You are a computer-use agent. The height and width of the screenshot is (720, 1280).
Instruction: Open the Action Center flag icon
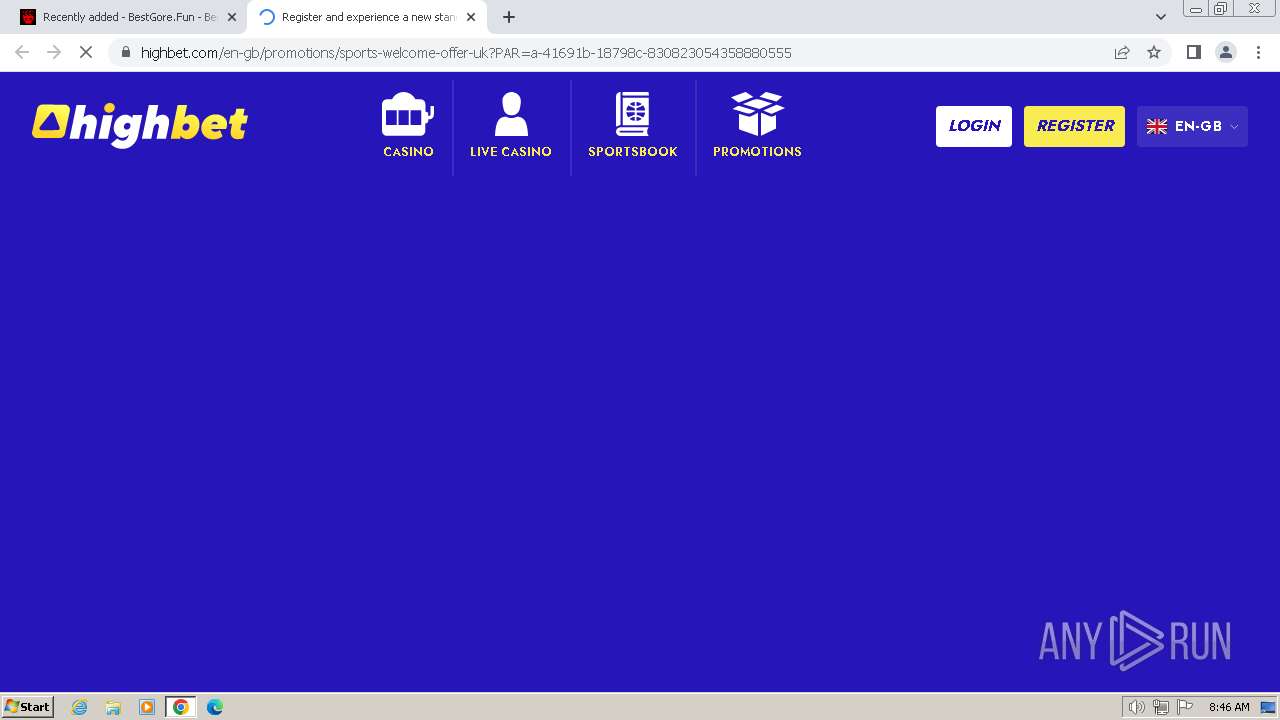pyautogui.click(x=1185, y=707)
